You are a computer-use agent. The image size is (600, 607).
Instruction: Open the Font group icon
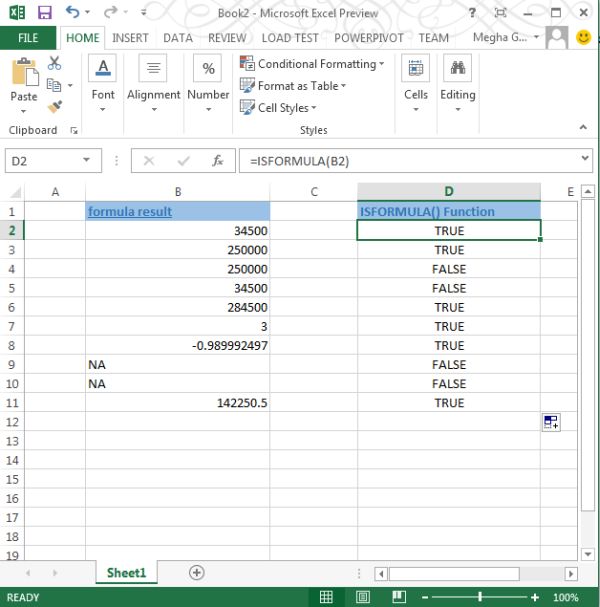[x=103, y=68]
